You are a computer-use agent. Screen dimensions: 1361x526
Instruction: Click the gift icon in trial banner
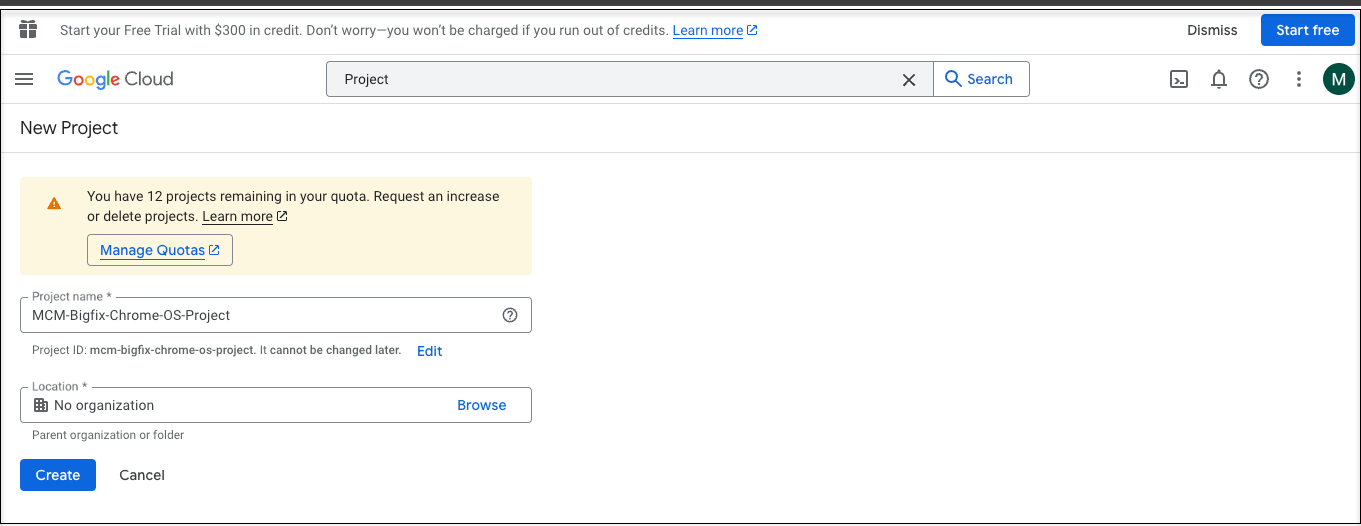(x=28, y=29)
